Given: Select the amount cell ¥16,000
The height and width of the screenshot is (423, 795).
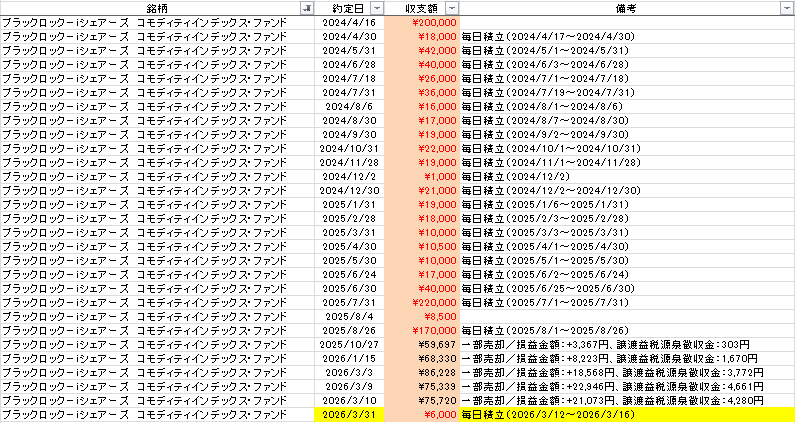Looking at the screenshot, I should tap(421, 107).
